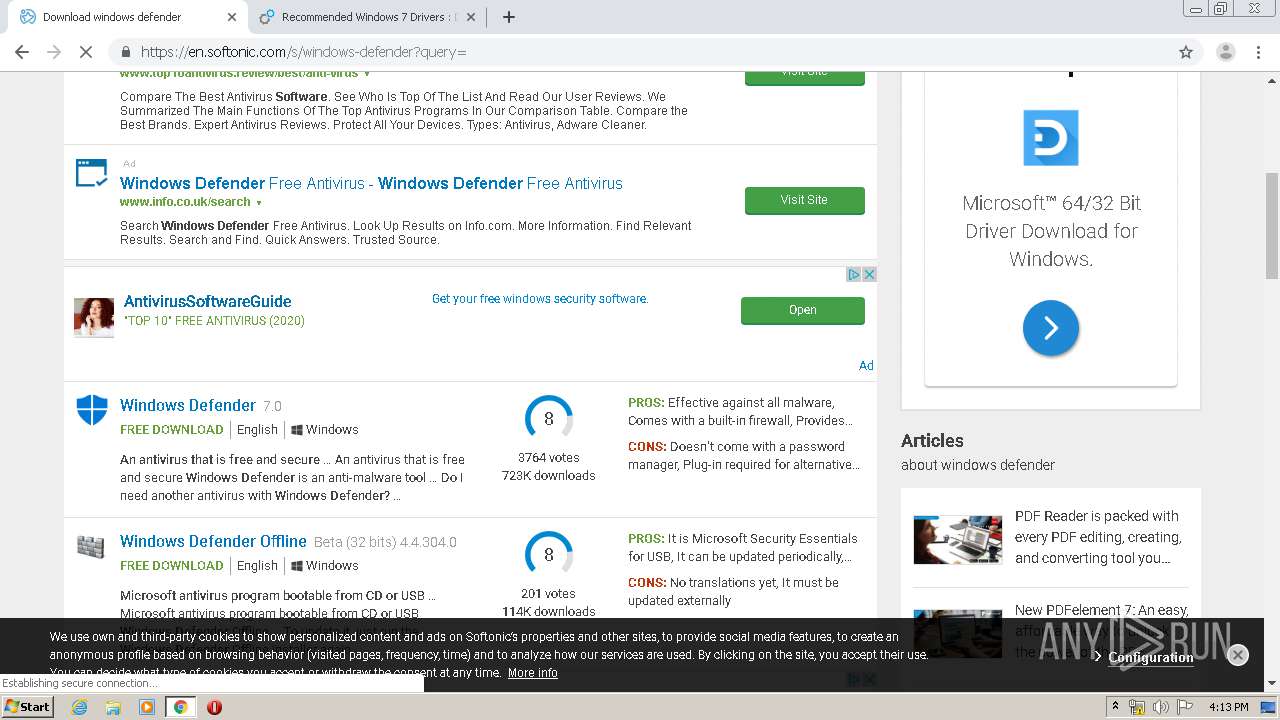This screenshot has height=720, width=1280.
Task: Click the Windows Defender Offline wall icon
Action: click(91, 547)
